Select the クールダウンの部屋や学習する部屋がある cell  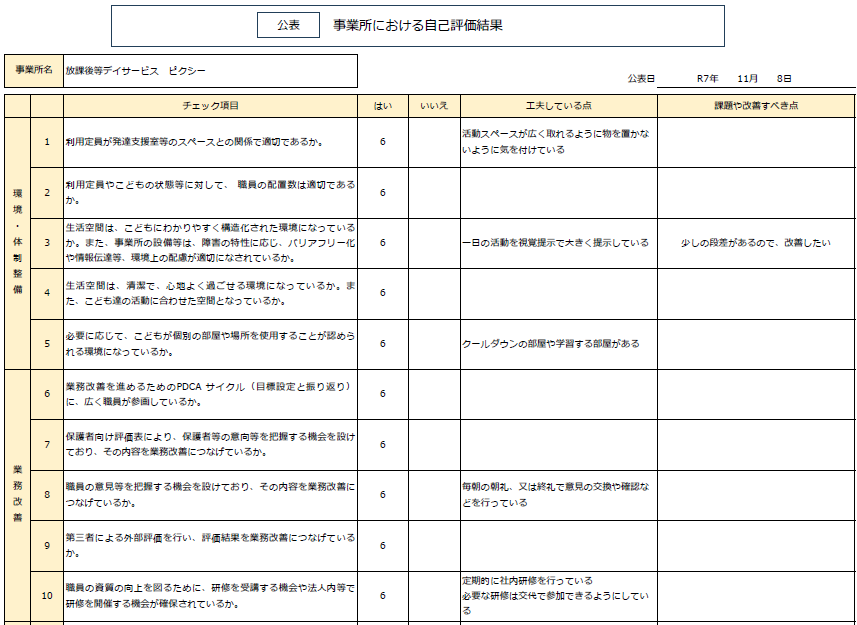coord(558,344)
